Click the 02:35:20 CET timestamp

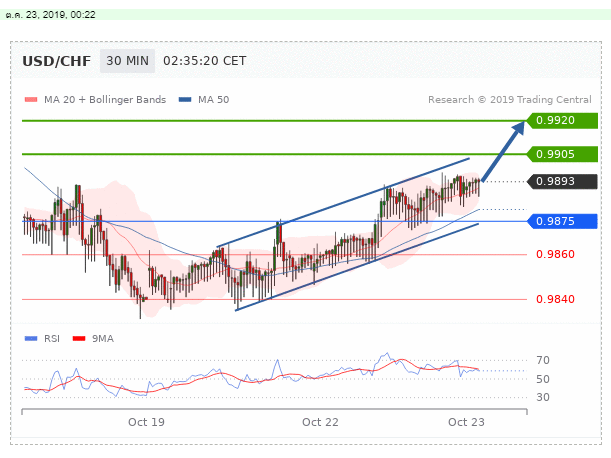click(205, 61)
